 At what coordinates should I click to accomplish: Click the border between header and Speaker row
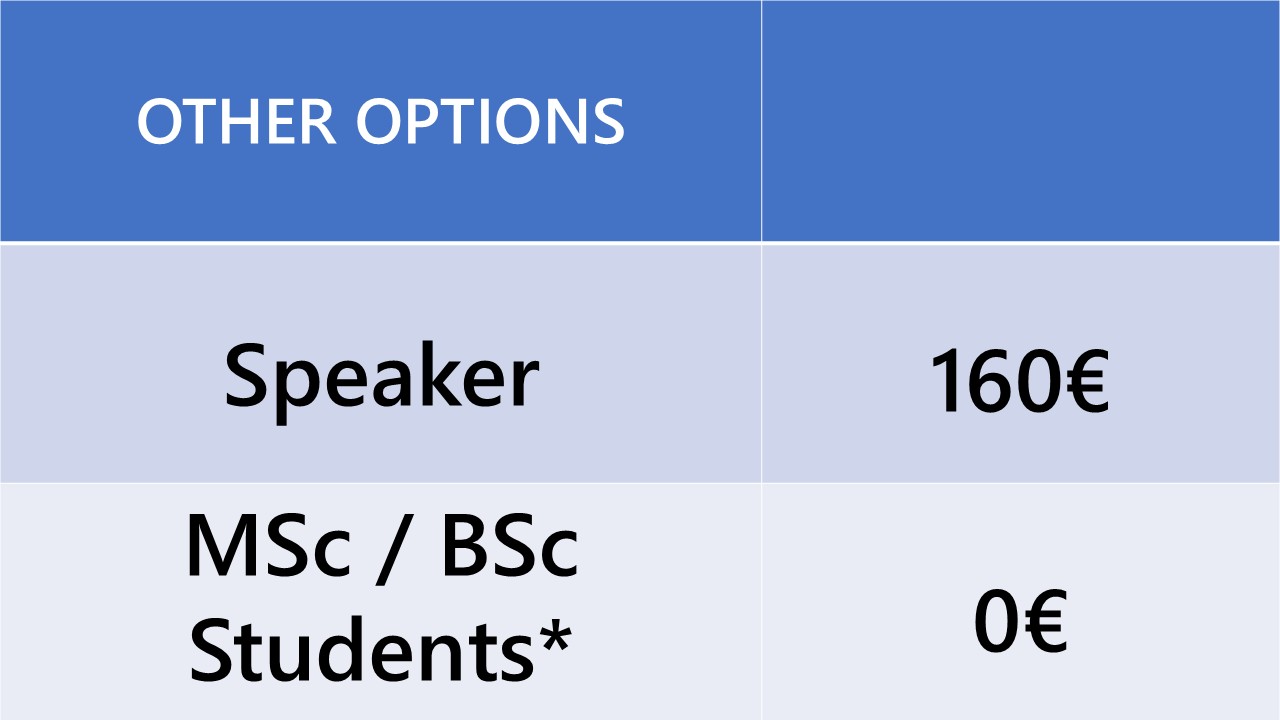pos(640,243)
